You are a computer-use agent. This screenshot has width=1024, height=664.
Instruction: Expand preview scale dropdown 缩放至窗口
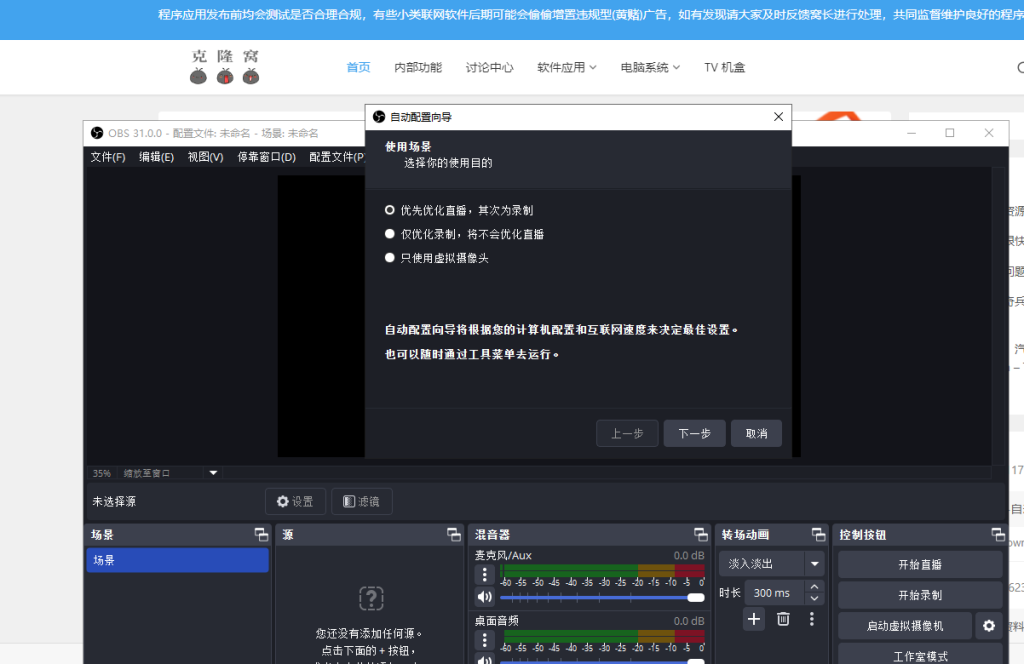click(x=213, y=473)
